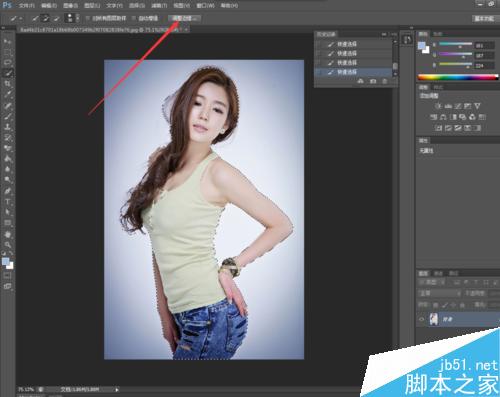
Task: Add a Vibrance adjustment
Action: click(x=477, y=106)
